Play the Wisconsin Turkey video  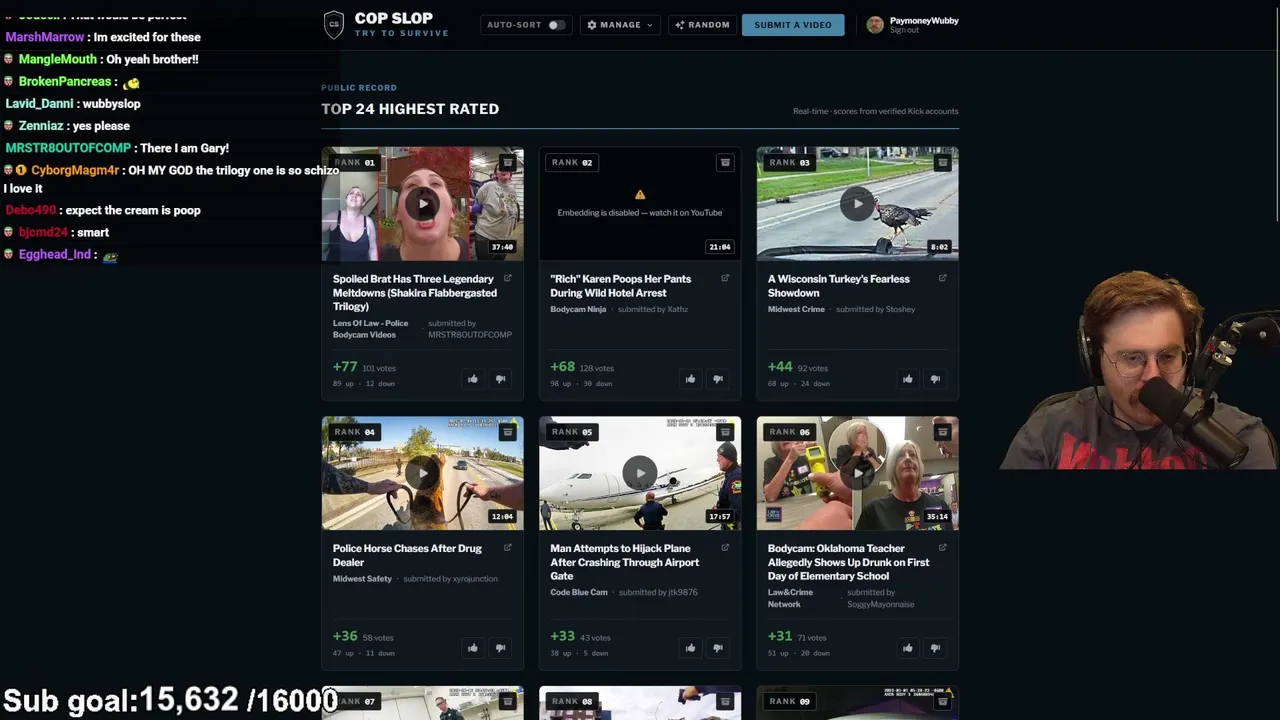pyautogui.click(x=857, y=204)
